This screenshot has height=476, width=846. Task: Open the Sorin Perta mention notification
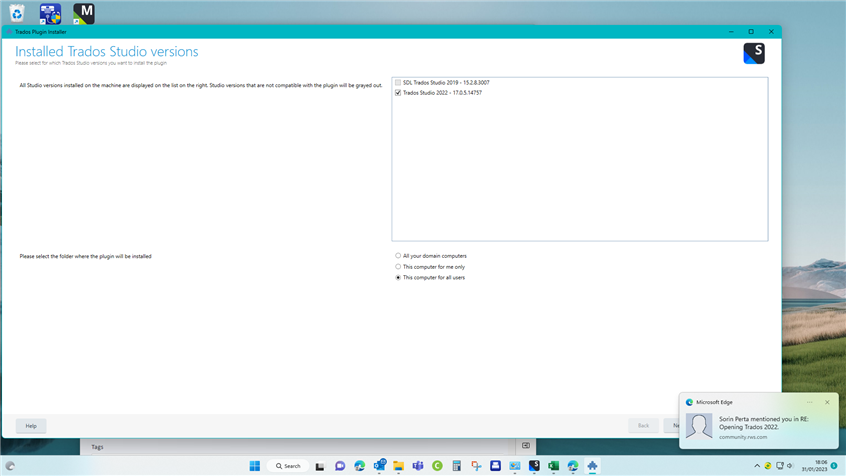[x=763, y=423]
